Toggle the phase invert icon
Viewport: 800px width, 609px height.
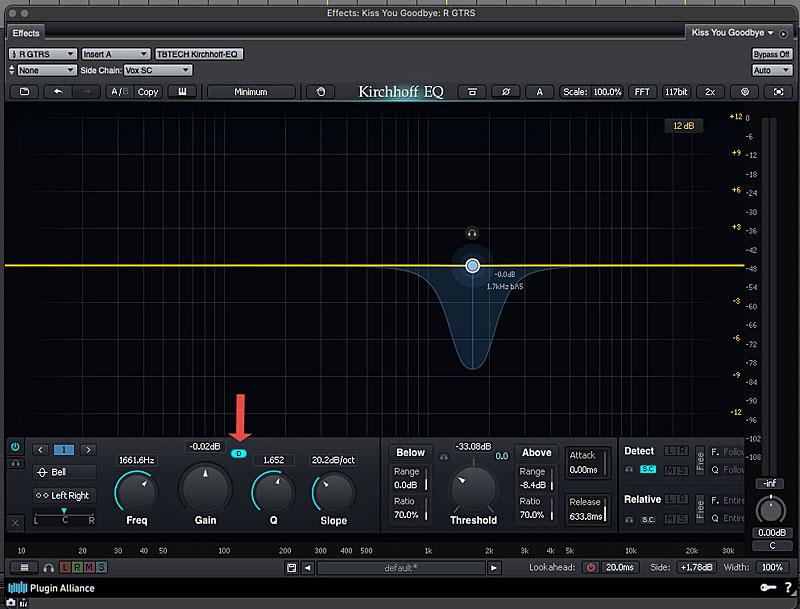tap(506, 92)
